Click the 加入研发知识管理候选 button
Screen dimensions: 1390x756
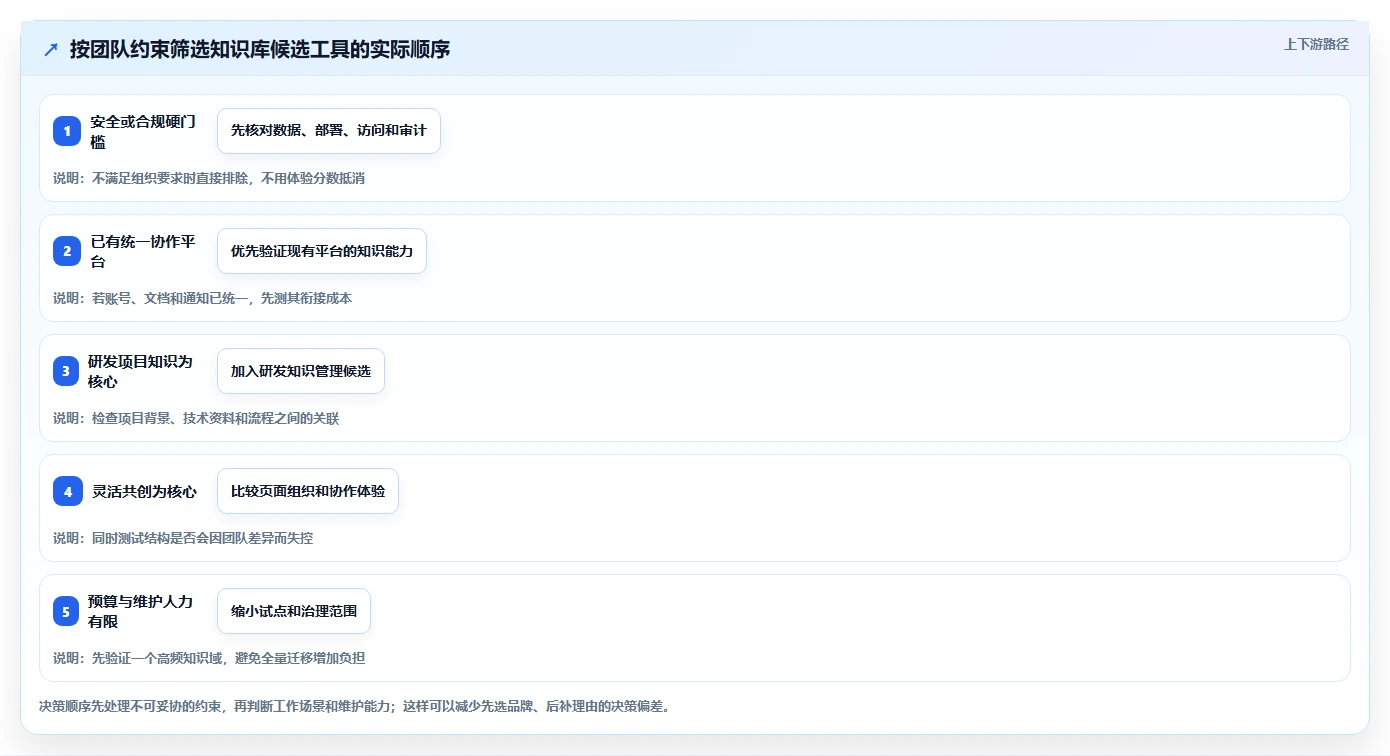pyautogui.click(x=301, y=371)
